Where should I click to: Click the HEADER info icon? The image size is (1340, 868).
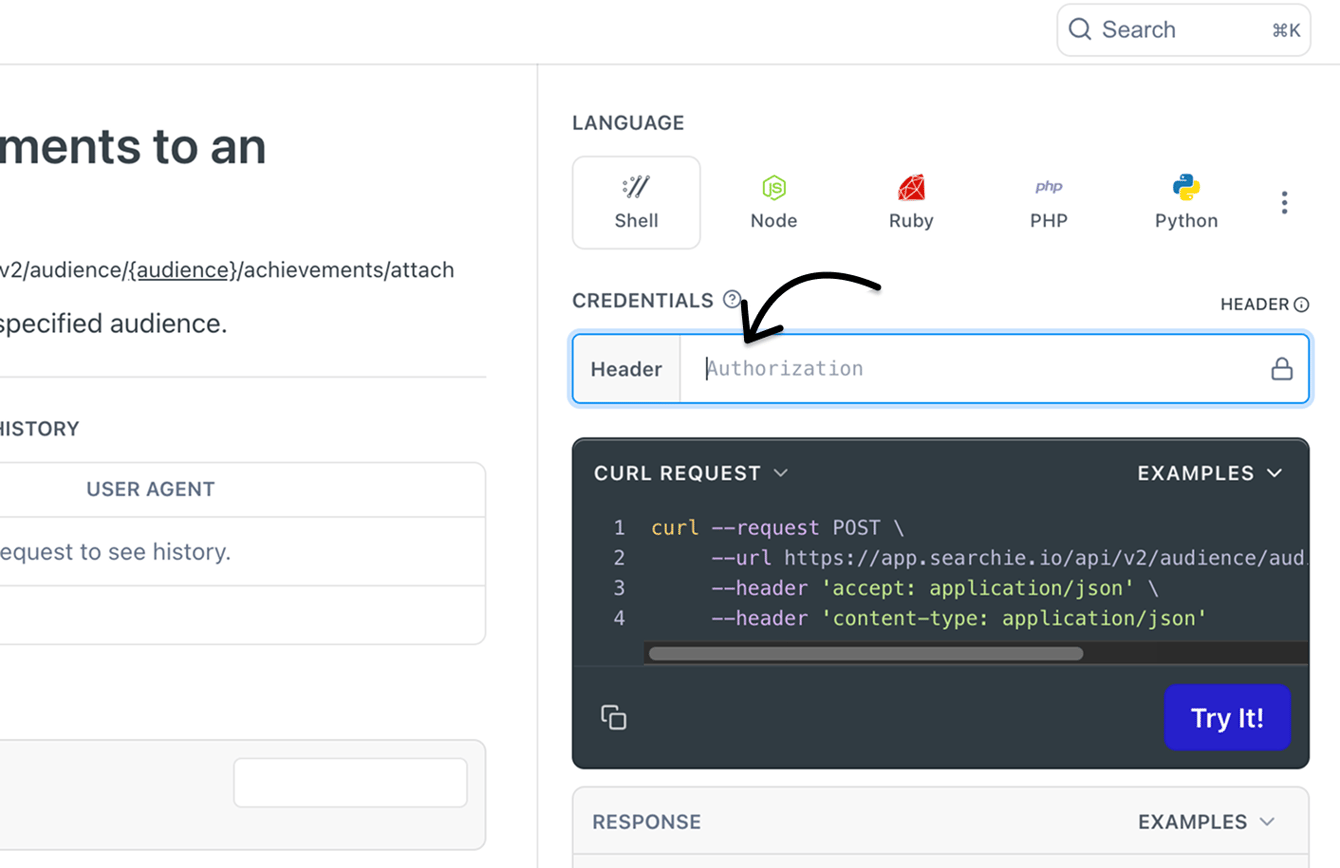click(1301, 305)
